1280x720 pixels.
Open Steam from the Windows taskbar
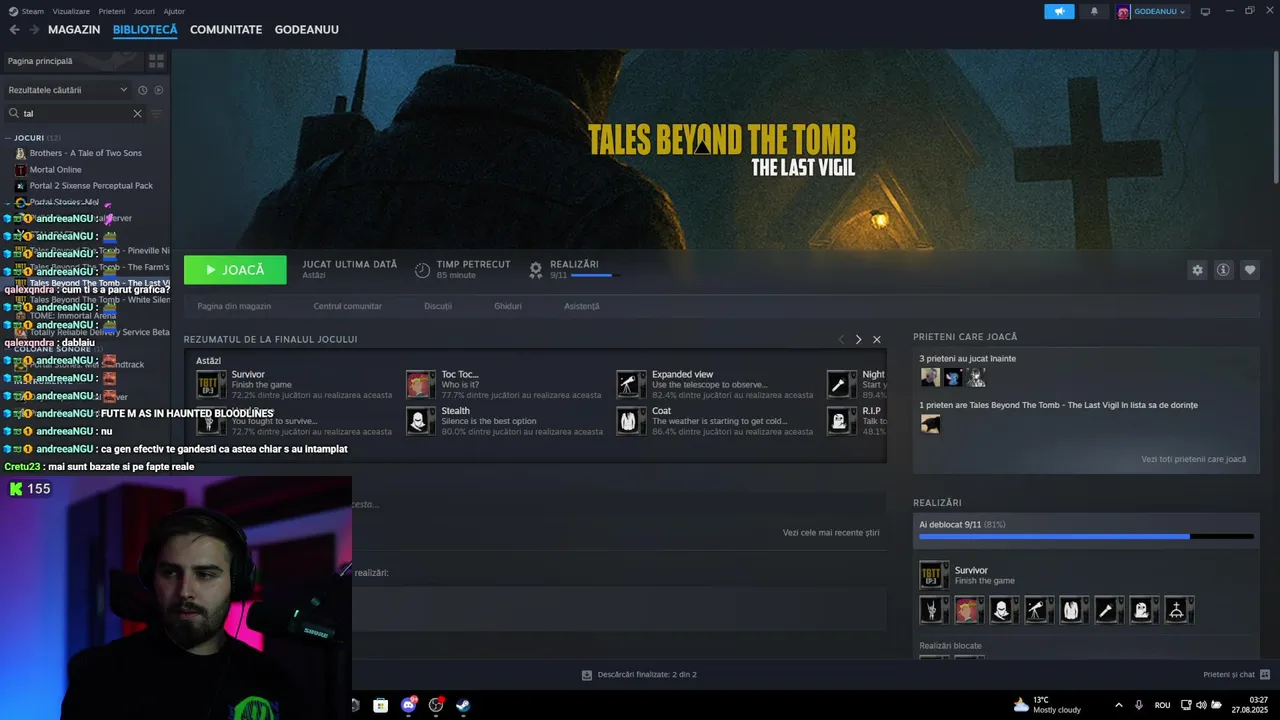464,705
